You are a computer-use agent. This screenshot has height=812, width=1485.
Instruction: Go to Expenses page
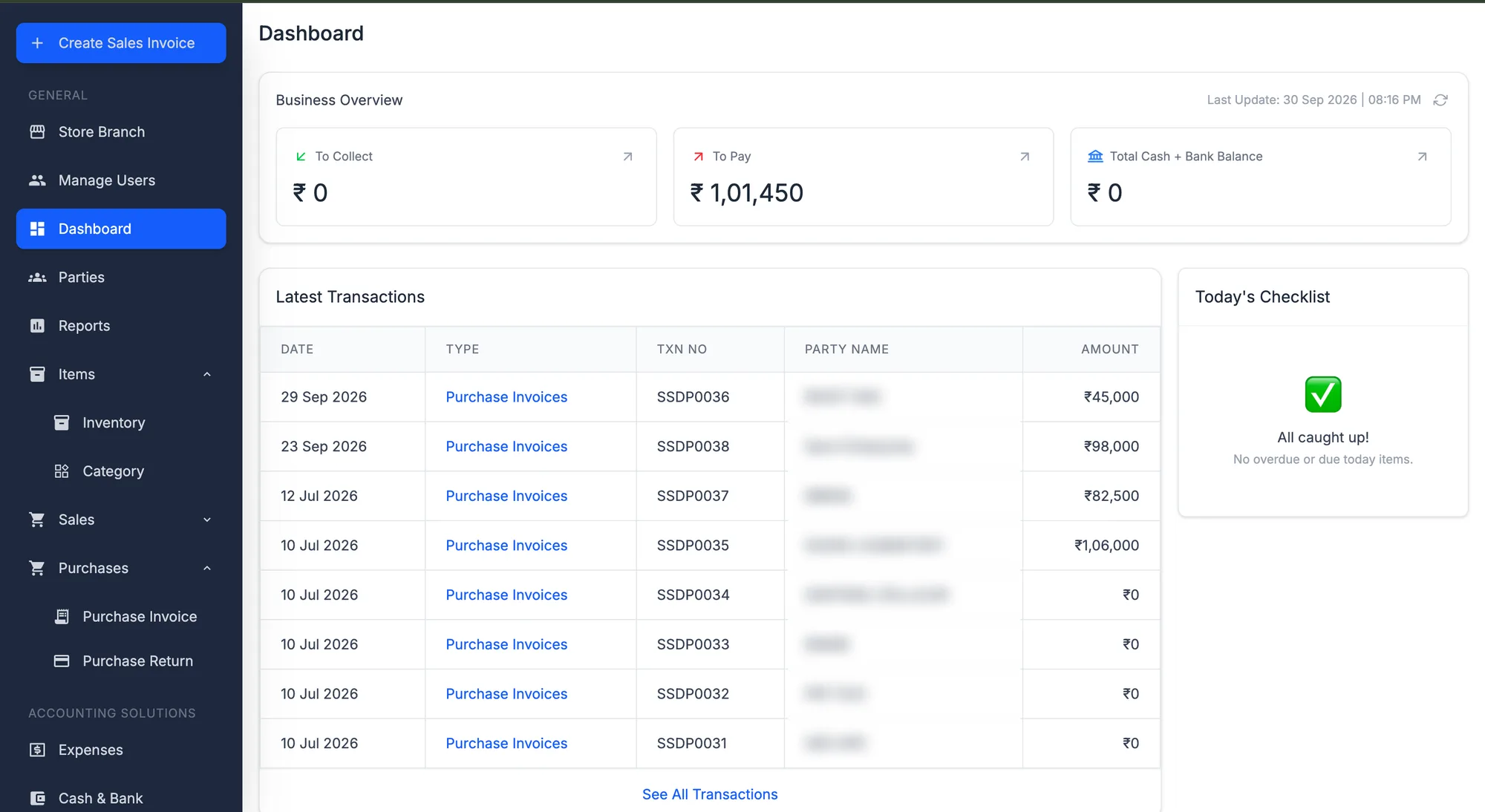tap(121, 750)
